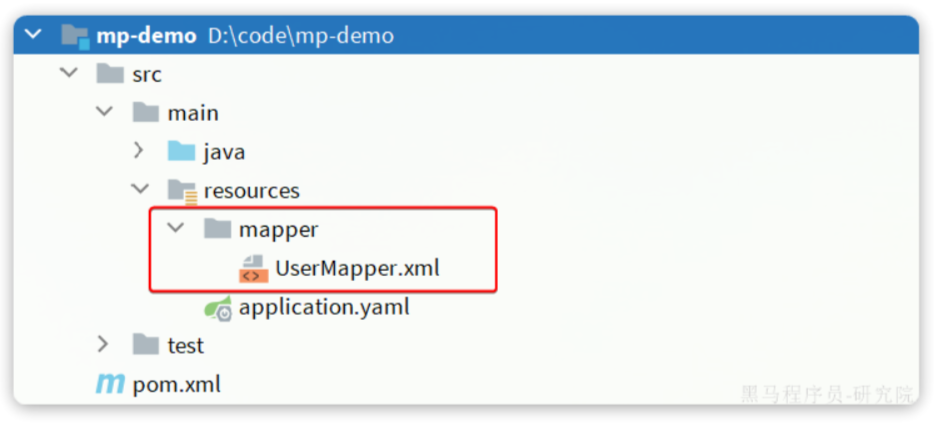The width and height of the screenshot is (934, 423).
Task: Click the mapper folder icon
Action: 217,229
